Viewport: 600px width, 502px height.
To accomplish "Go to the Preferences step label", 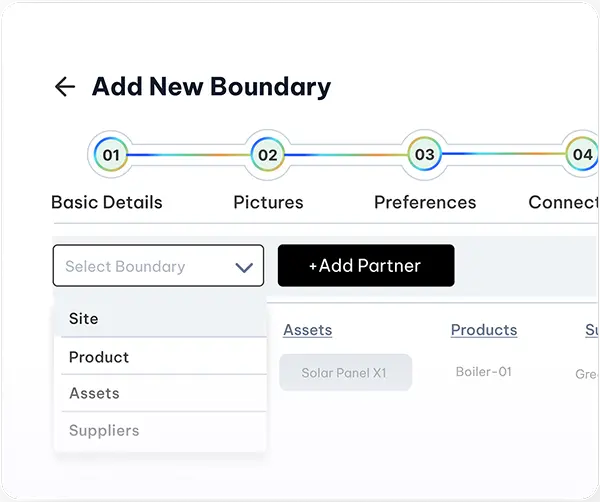I will 425,202.
